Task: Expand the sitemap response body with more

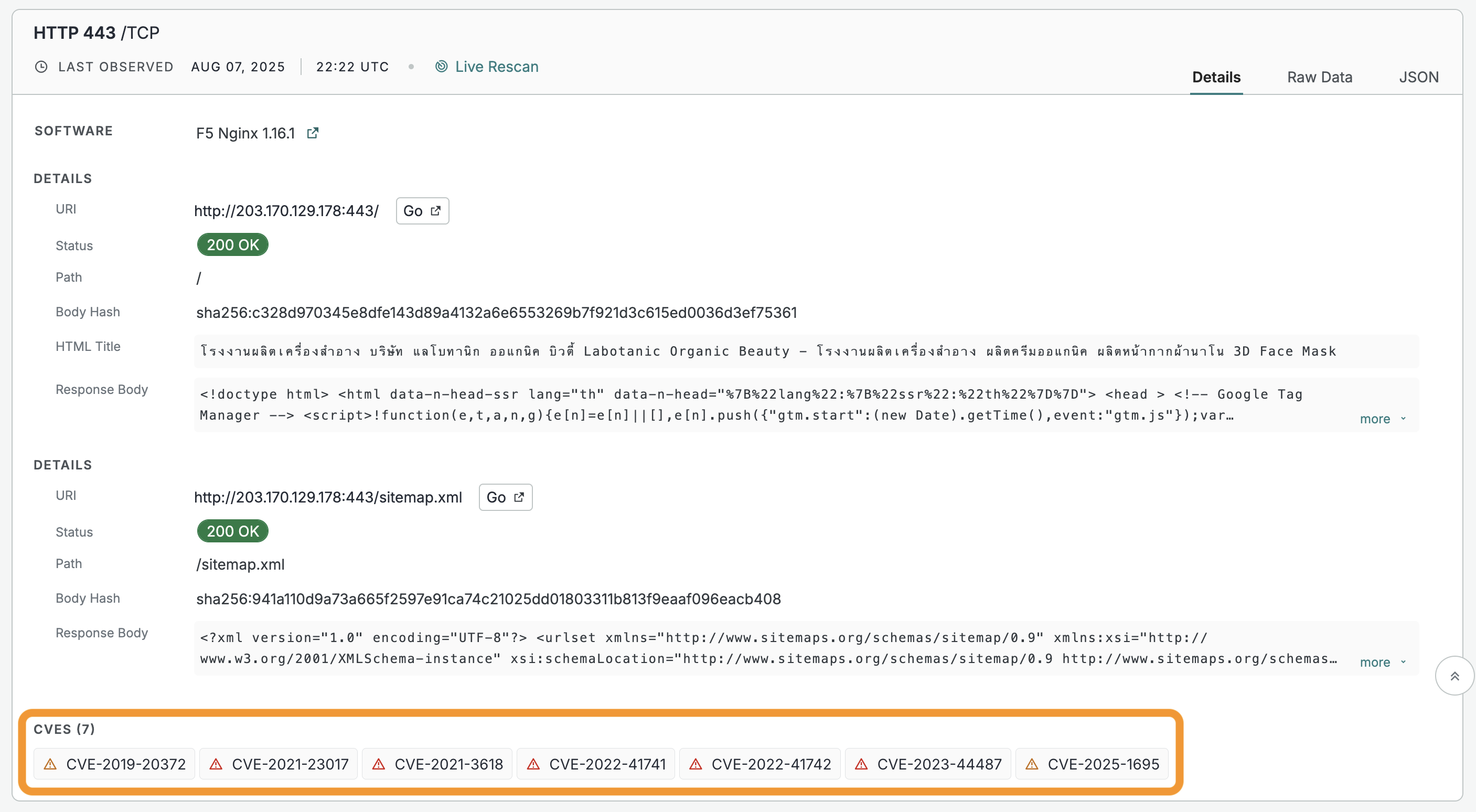Action: (1382, 662)
